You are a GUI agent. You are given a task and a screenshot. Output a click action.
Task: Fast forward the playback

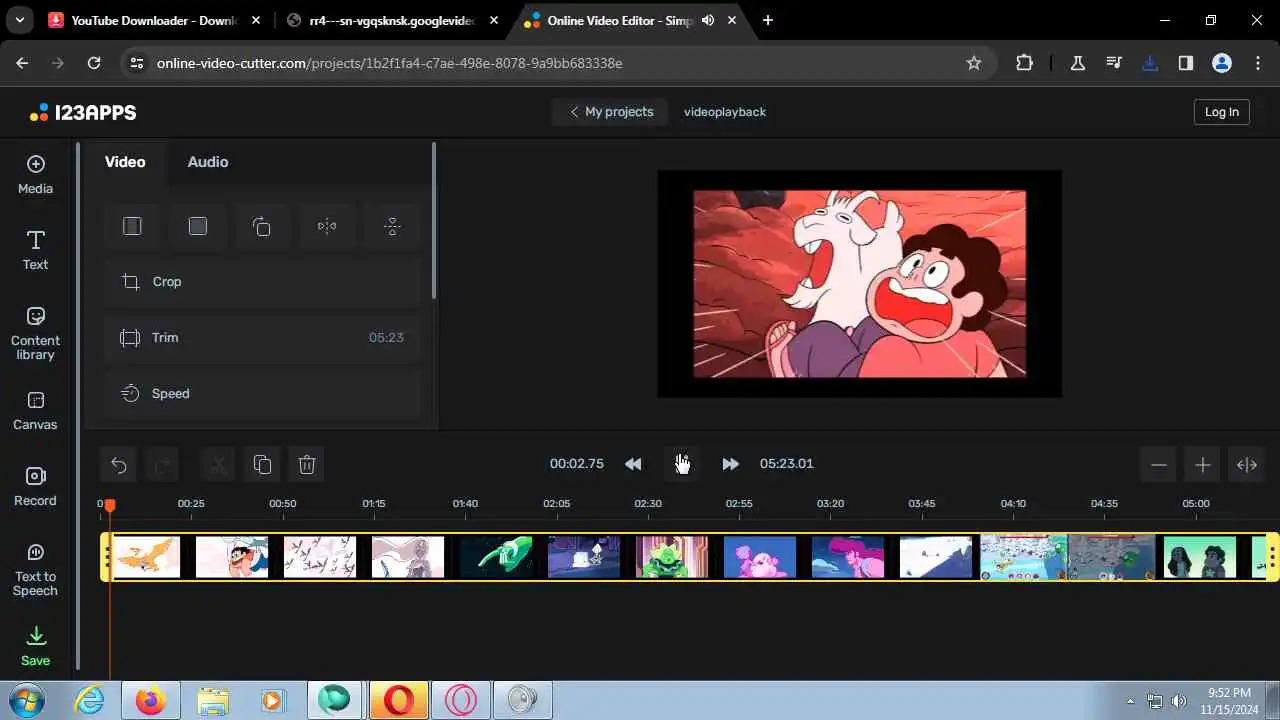(730, 464)
